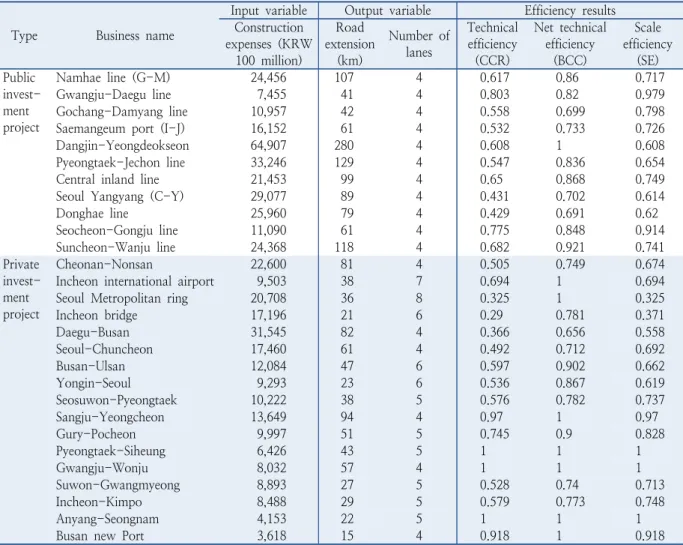This screenshot has width=683, height=545.
Task: Click the lanes value 7
Action: 419,281
